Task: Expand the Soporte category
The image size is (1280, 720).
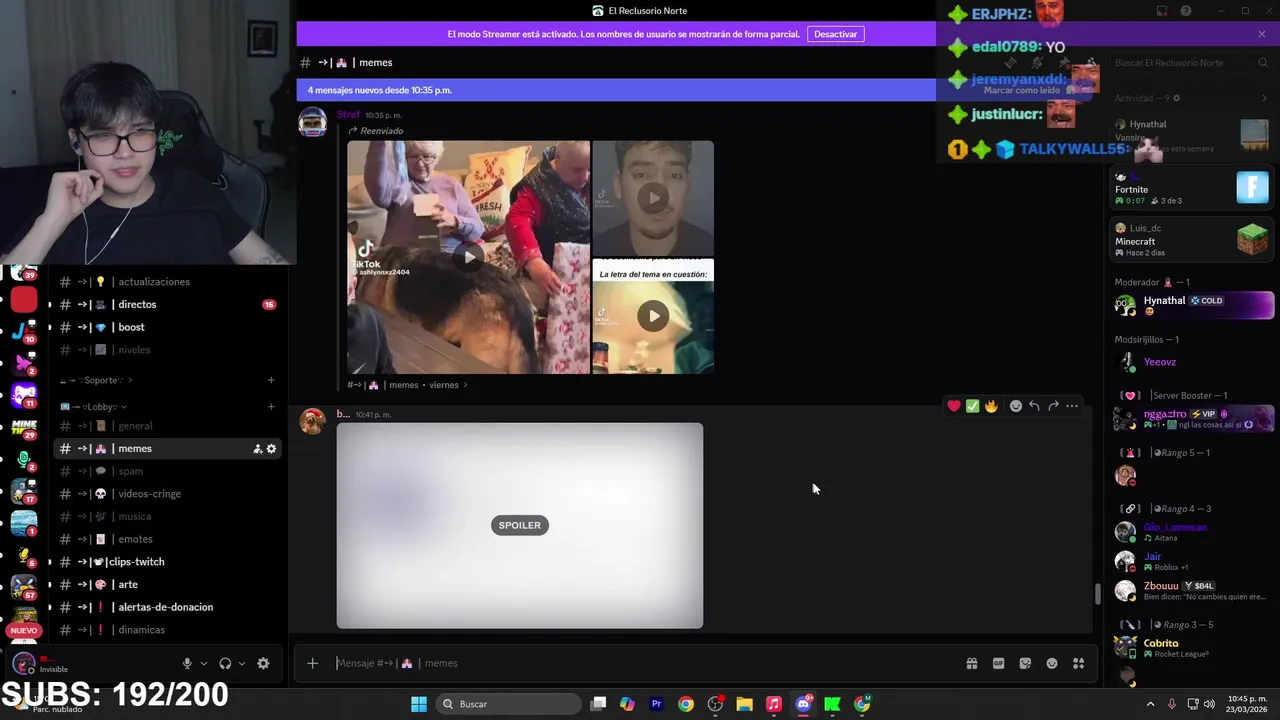Action: 96,380
